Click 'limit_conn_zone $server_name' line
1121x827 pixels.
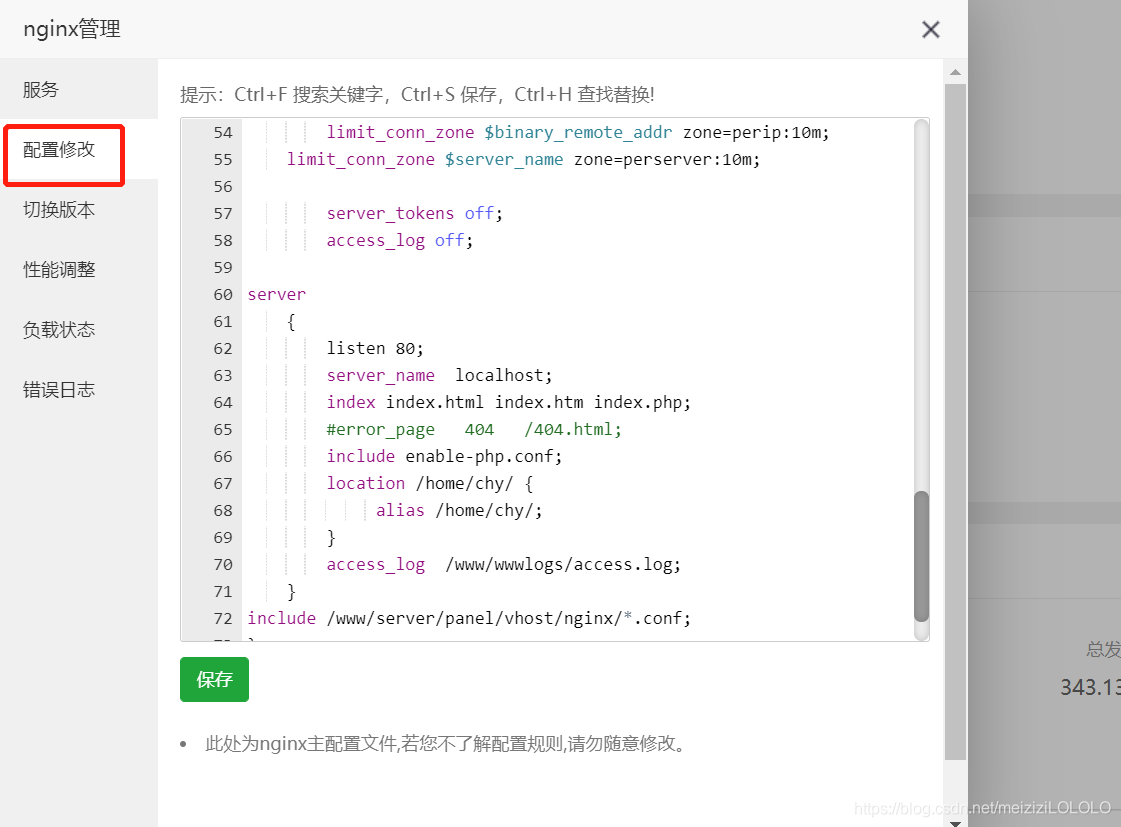[523, 159]
